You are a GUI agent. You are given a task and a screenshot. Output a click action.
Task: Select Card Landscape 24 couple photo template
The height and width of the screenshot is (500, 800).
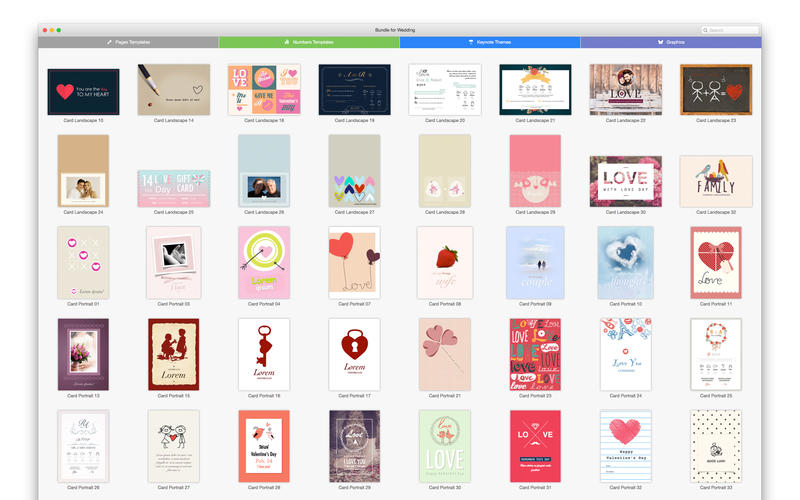click(83, 171)
